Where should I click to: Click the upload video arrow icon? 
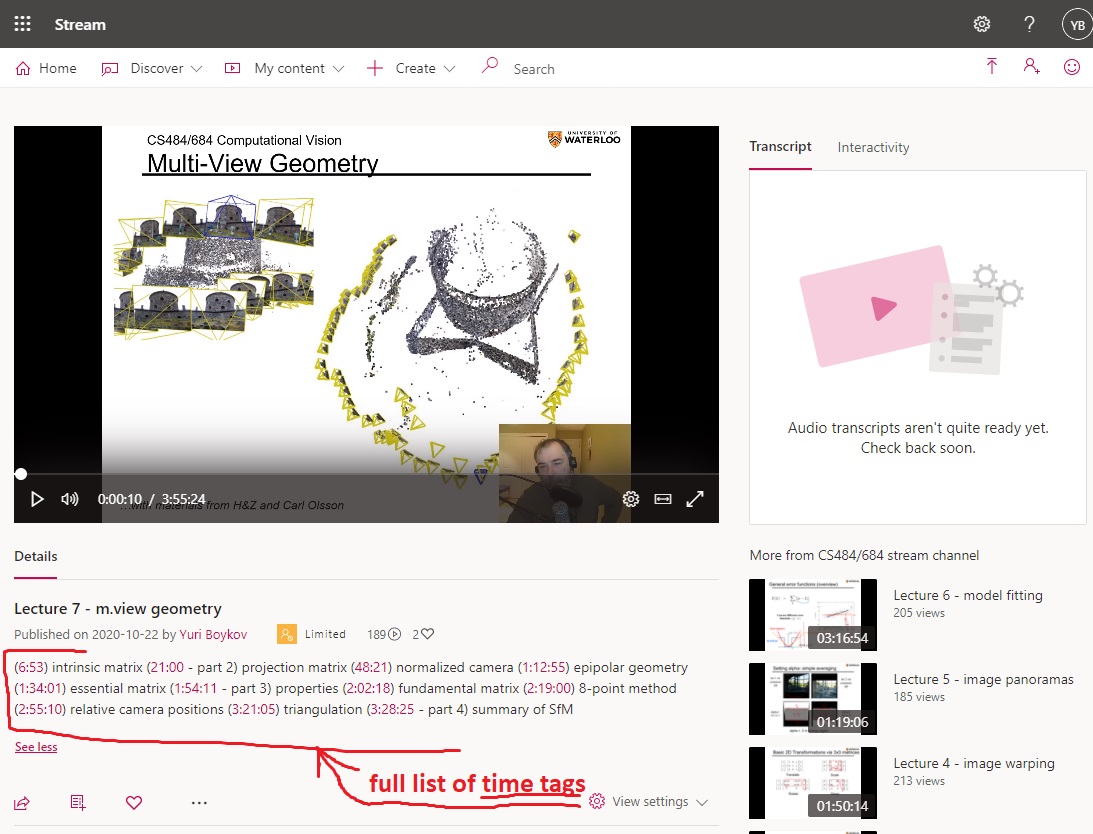pos(992,67)
